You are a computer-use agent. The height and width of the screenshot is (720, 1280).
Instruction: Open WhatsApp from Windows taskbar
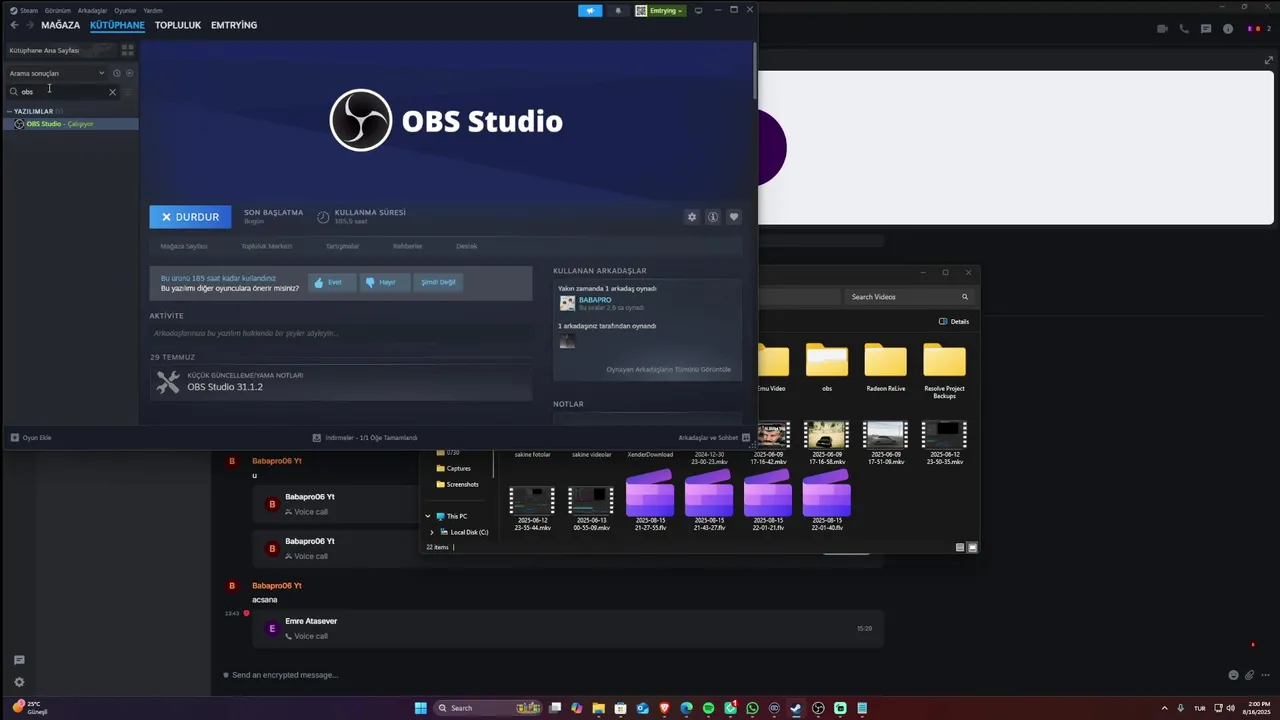click(752, 708)
